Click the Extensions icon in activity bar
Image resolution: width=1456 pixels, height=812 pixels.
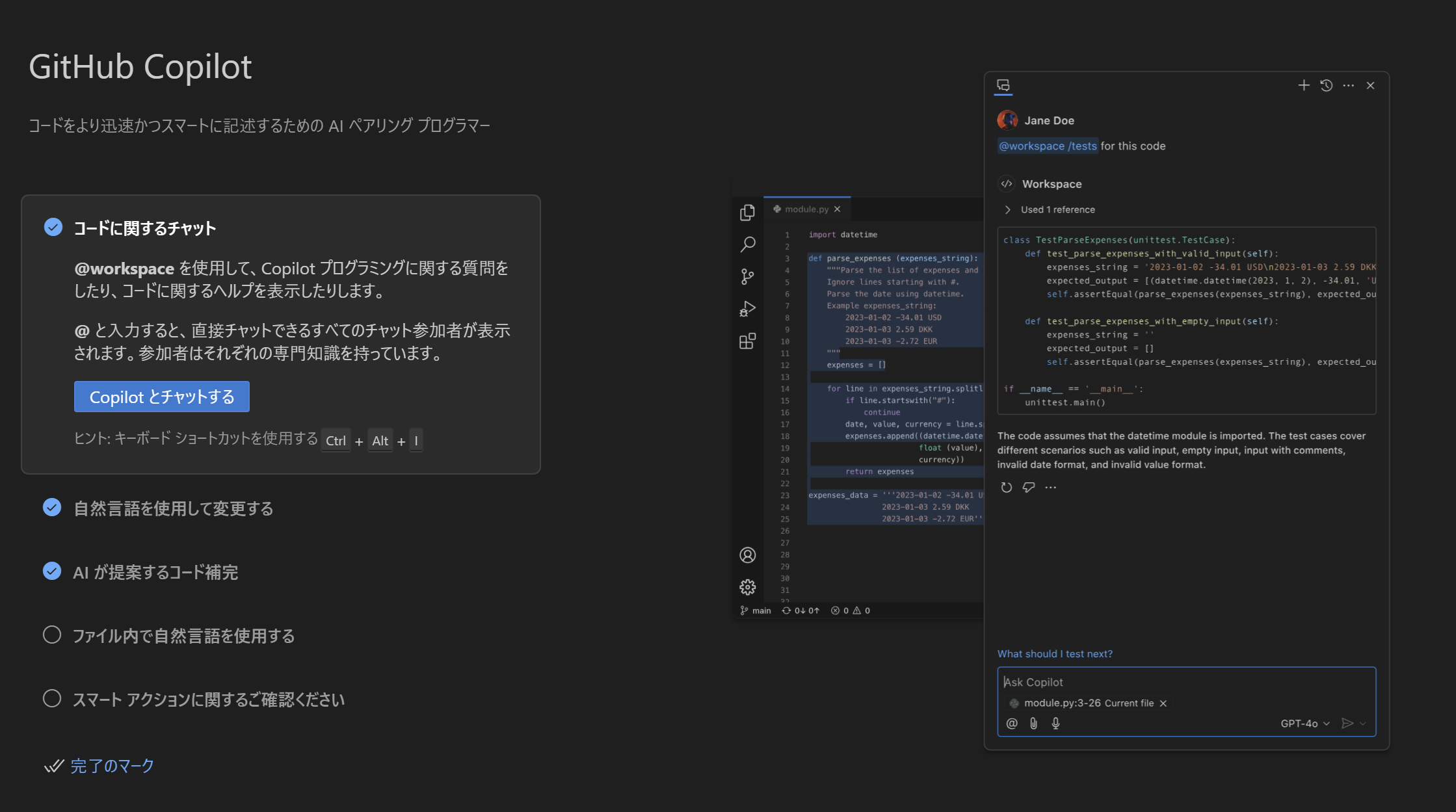coord(747,341)
